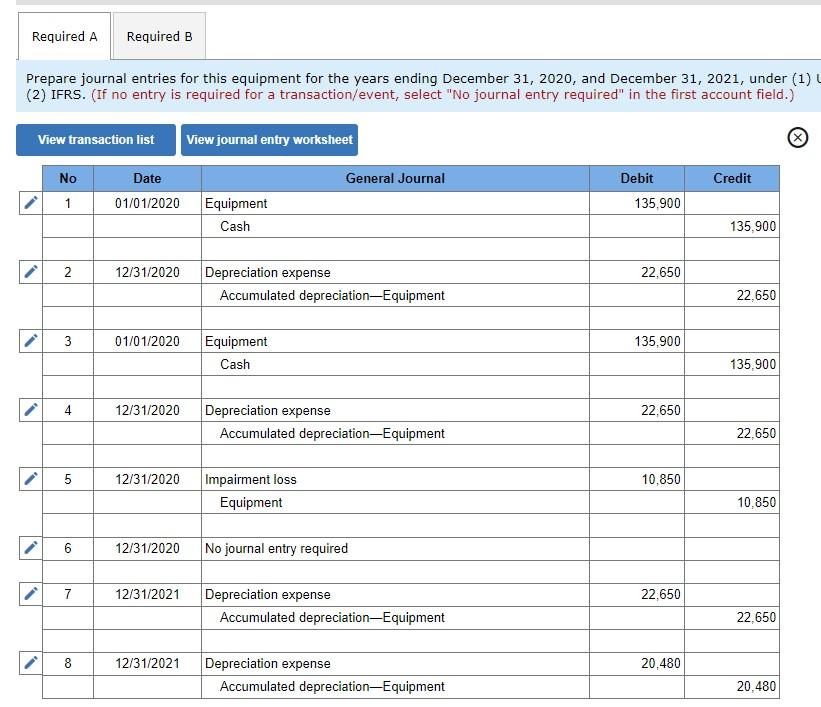Click the pencil icon for journal entry 1

(x=30, y=202)
